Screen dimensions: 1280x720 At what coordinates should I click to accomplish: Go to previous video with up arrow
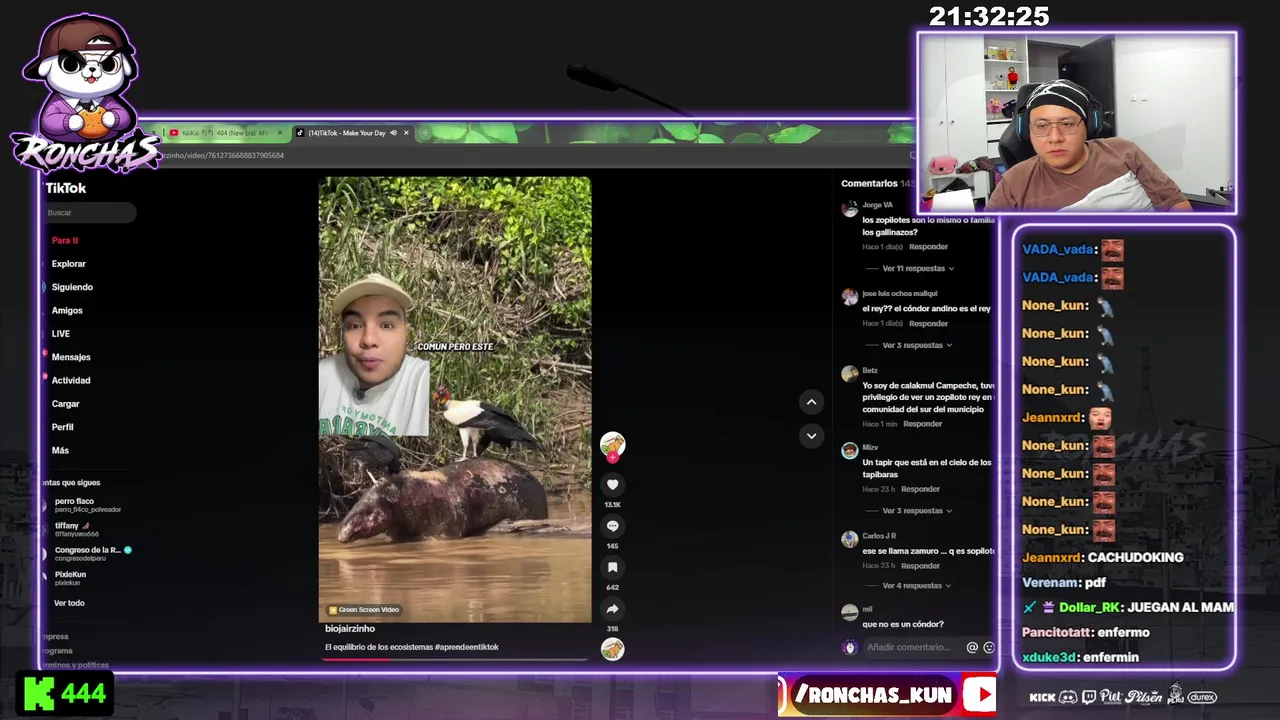coord(811,402)
